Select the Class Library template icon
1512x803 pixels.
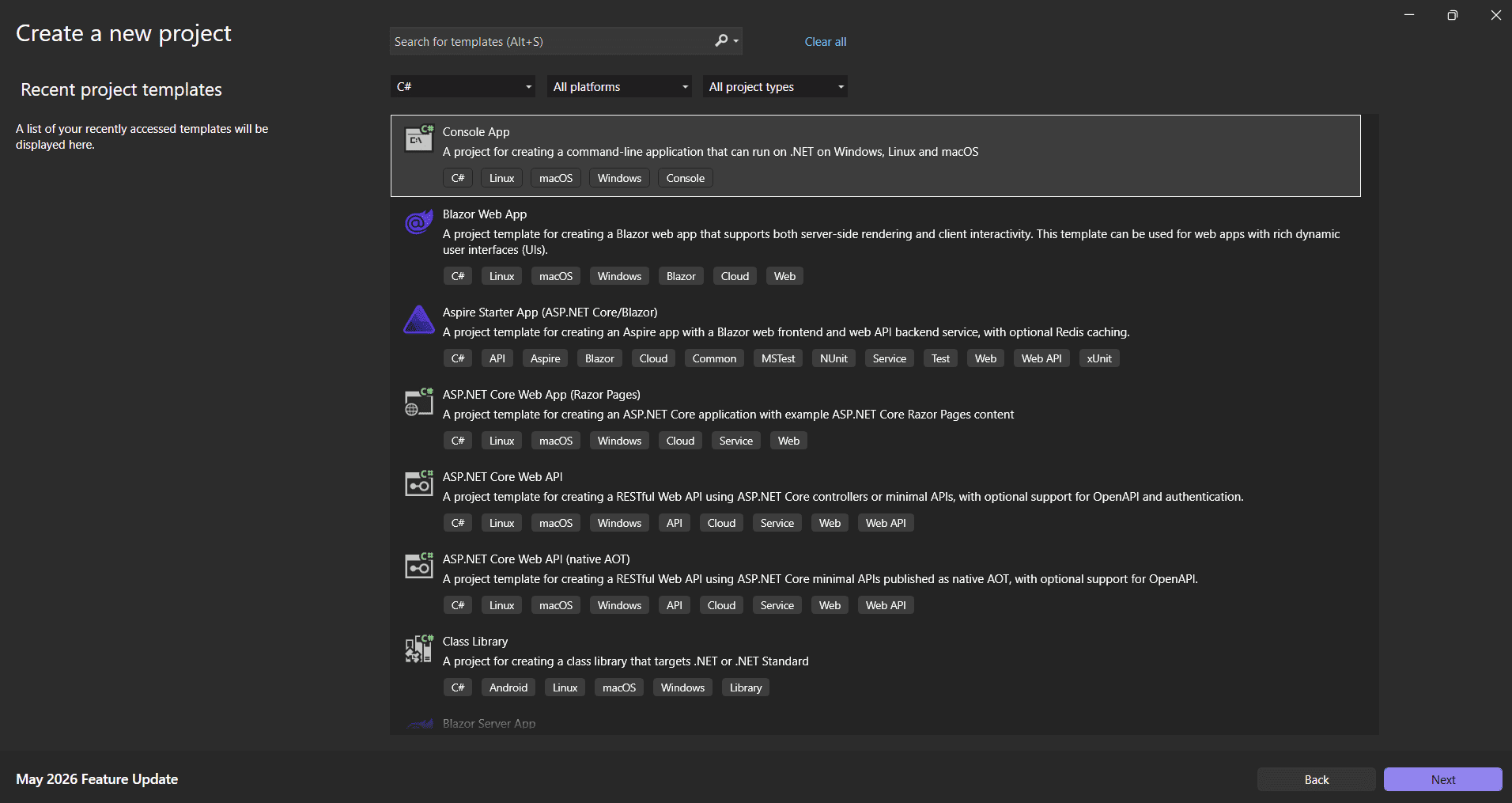419,649
